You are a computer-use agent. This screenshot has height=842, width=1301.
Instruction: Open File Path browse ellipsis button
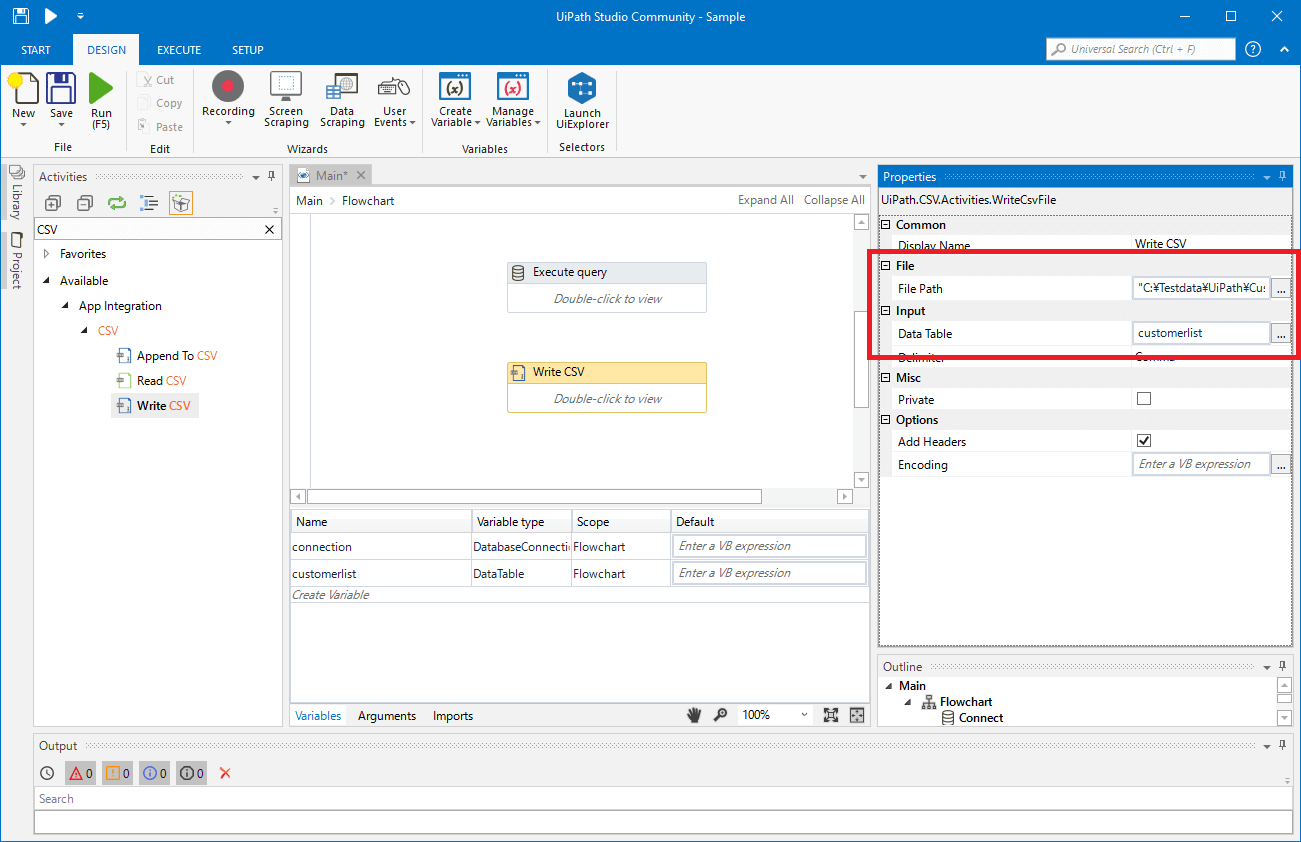pyautogui.click(x=1280, y=289)
